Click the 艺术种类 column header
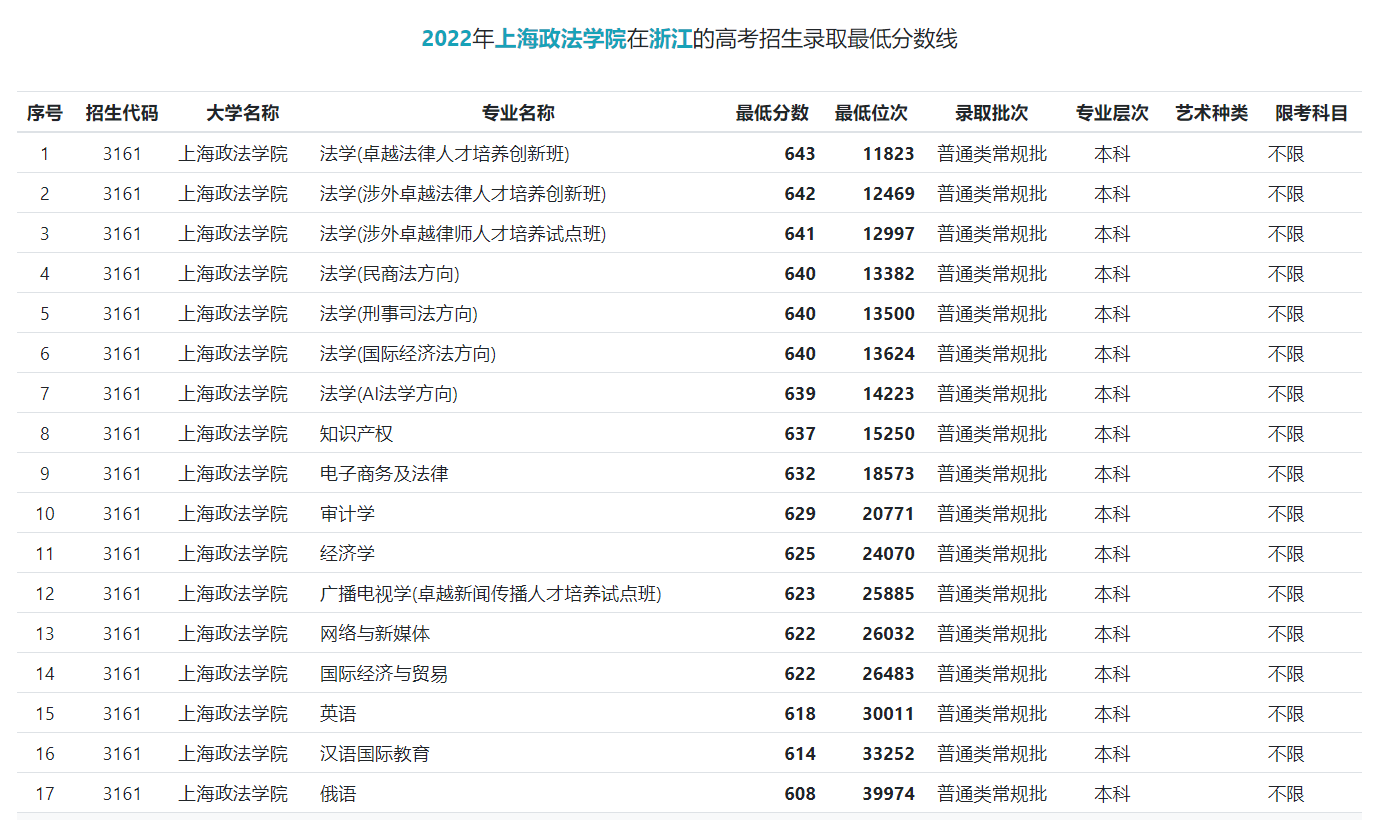This screenshot has width=1374, height=820. click(1212, 113)
